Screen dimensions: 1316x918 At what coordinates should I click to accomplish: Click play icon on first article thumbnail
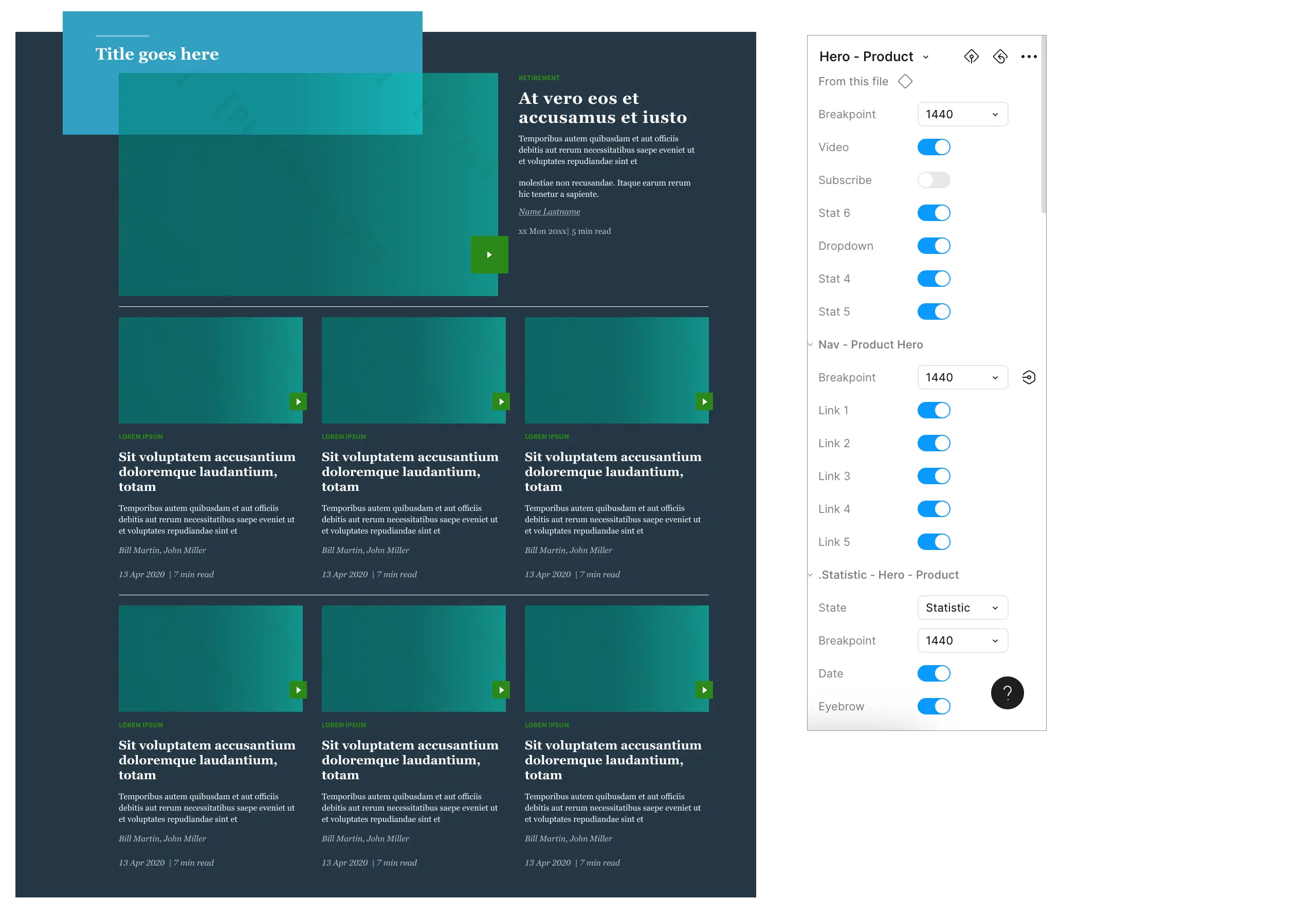[298, 402]
